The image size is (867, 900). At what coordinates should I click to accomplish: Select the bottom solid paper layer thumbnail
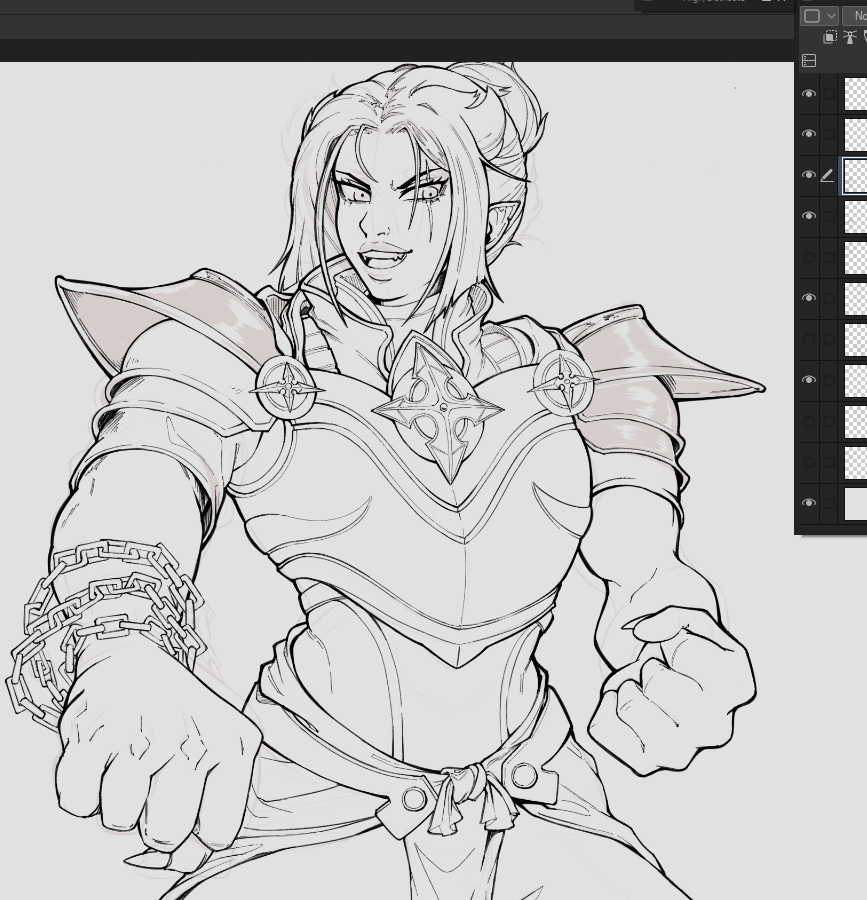point(856,503)
